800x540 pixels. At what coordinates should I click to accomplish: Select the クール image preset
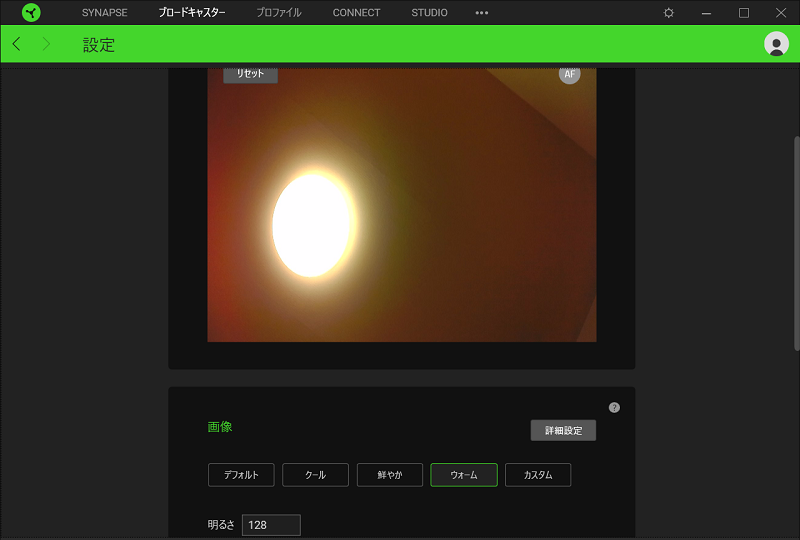[315, 475]
